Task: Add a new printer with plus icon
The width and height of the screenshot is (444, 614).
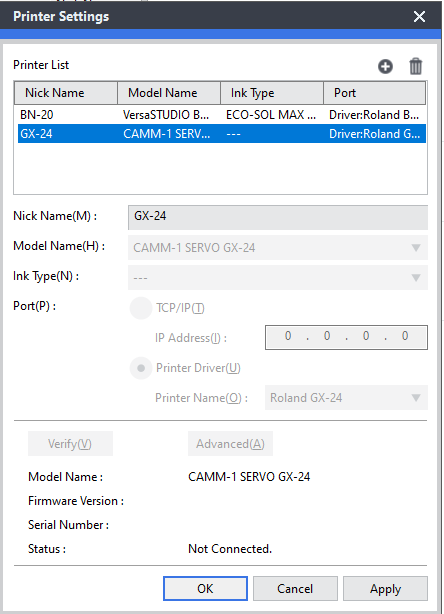Action: (385, 66)
